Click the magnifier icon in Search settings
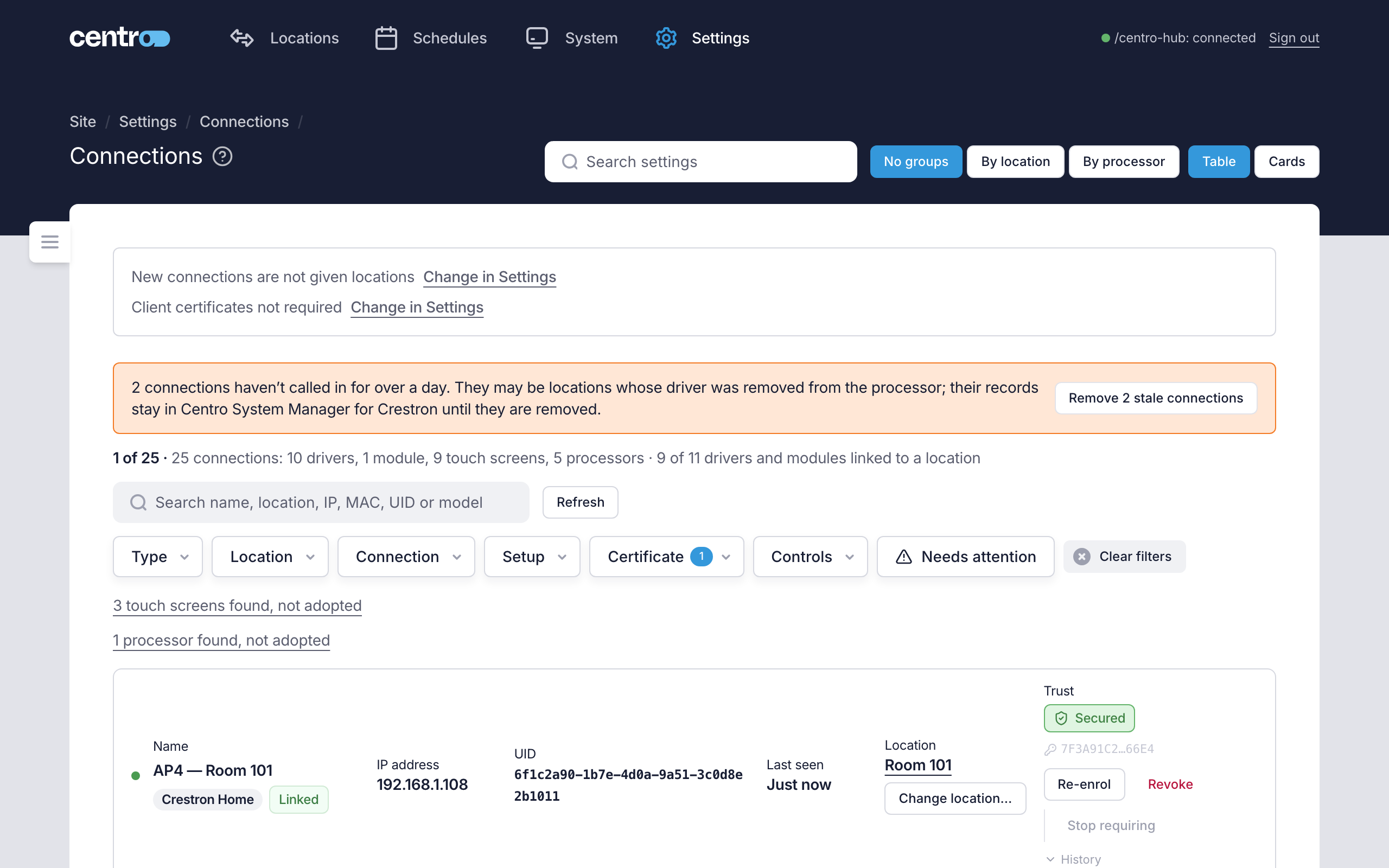 (569, 162)
